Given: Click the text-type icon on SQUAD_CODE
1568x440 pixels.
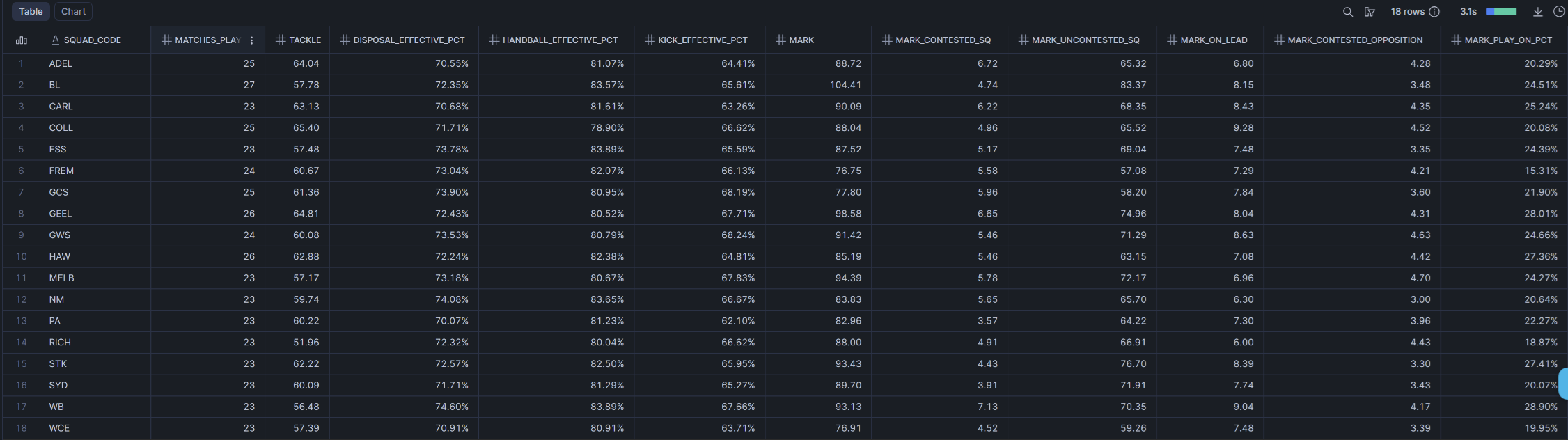Looking at the screenshot, I should point(56,40).
